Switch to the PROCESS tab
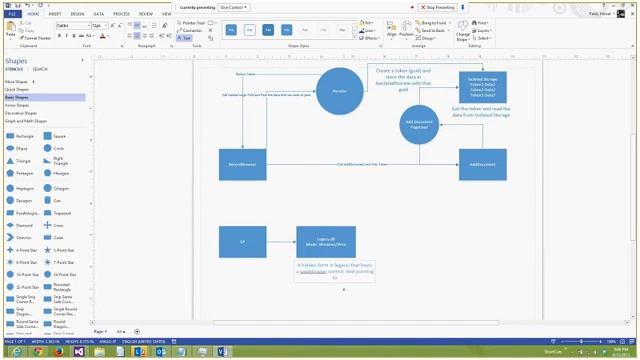The width and height of the screenshot is (640, 360). (121, 14)
